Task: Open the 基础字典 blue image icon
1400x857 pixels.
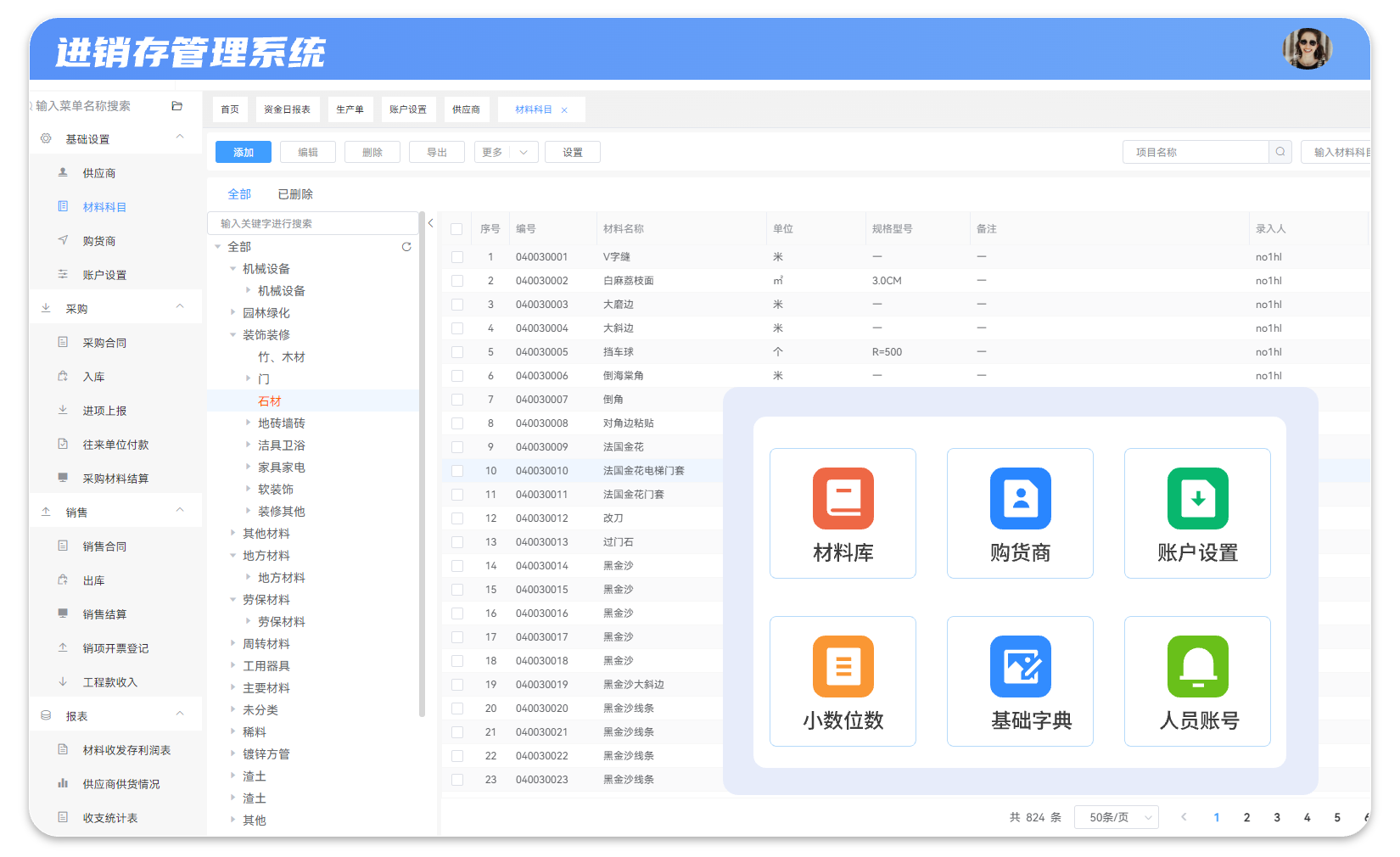Action: coord(1020,666)
